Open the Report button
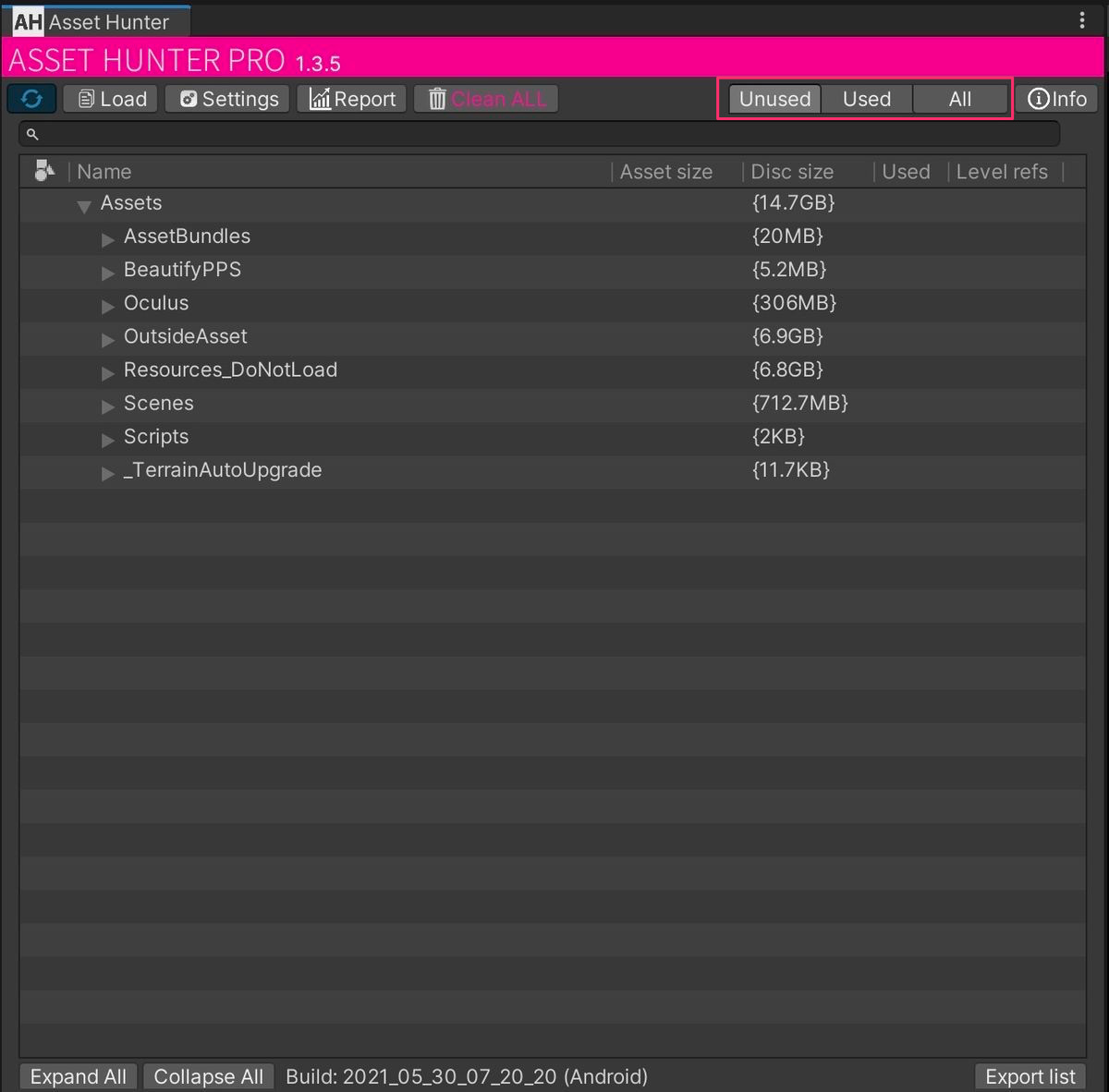Image resolution: width=1109 pixels, height=1092 pixels. 352,99
